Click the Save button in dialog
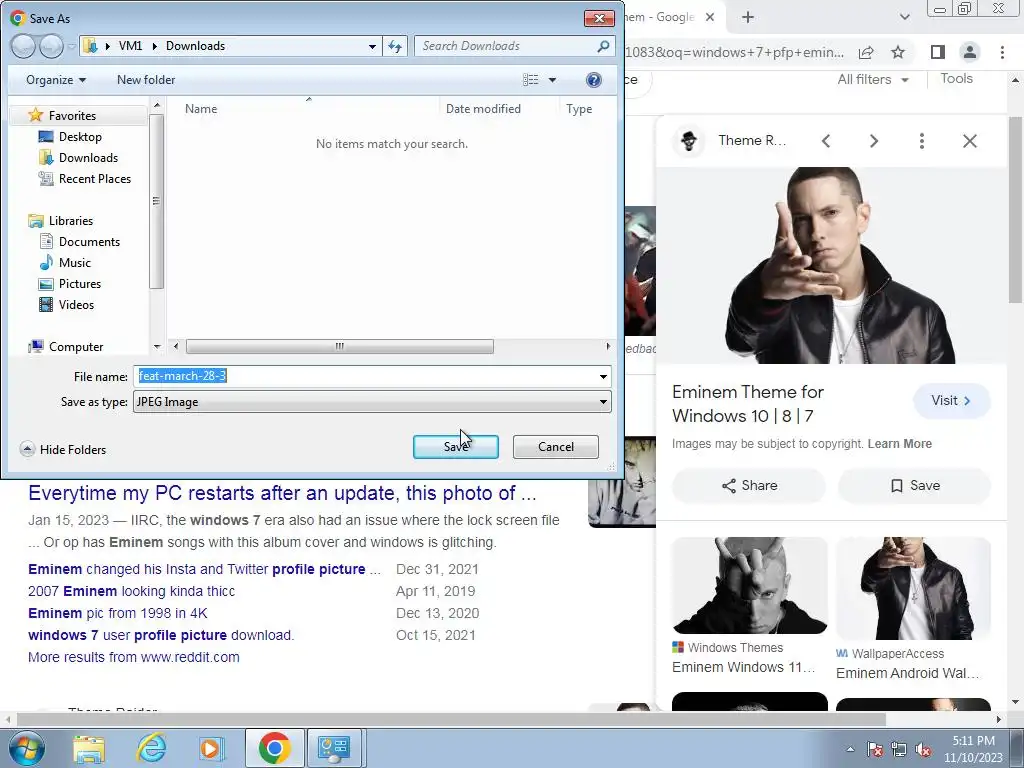Screen dimensions: 1024x768 (x=456, y=447)
